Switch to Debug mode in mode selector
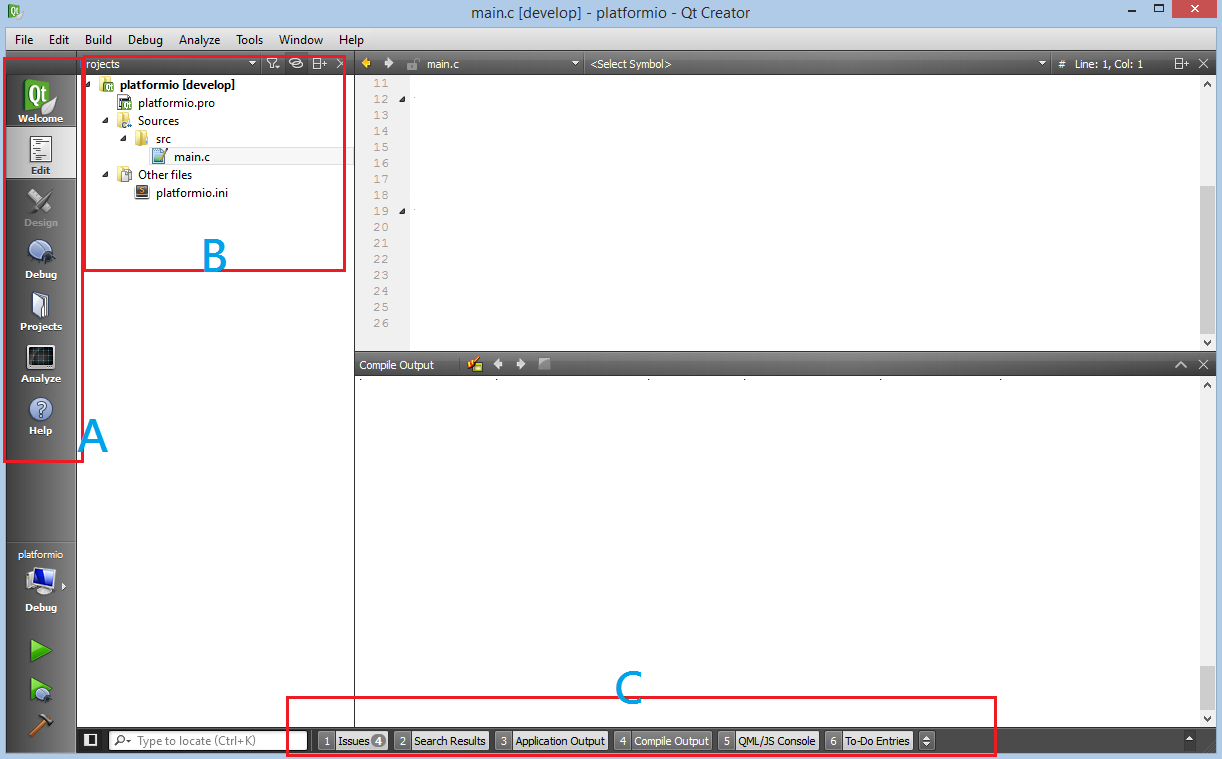1222x759 pixels. pos(40,257)
